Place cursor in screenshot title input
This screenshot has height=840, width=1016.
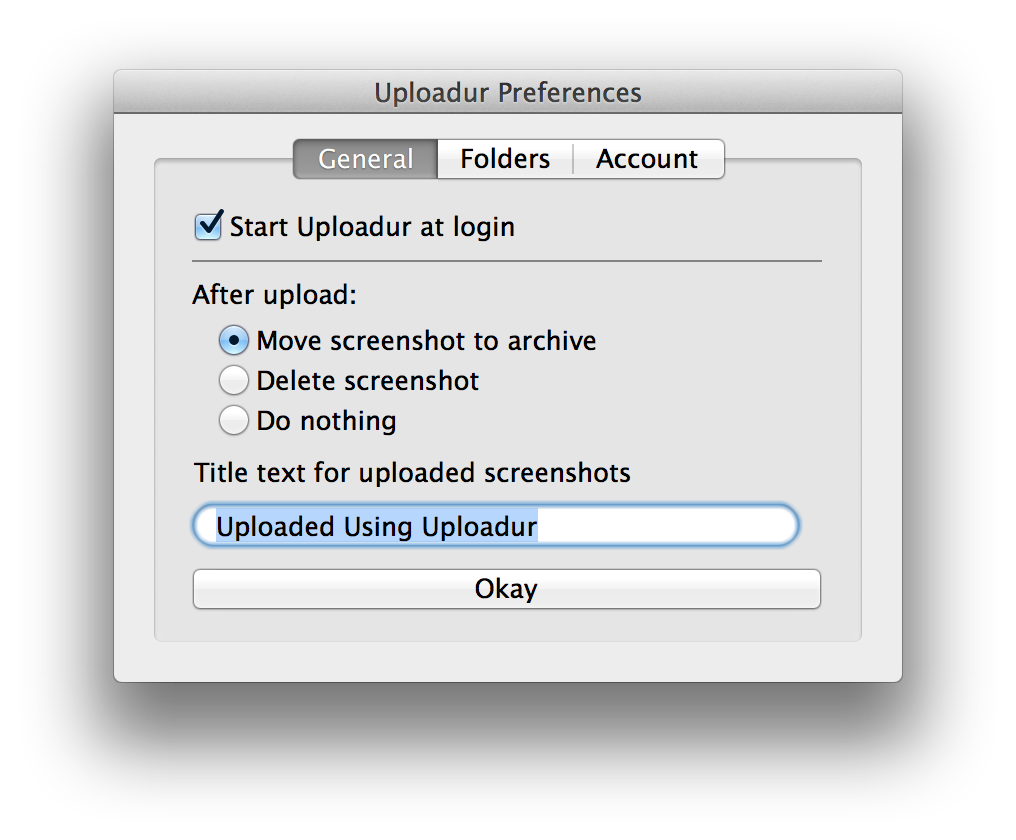pos(495,525)
